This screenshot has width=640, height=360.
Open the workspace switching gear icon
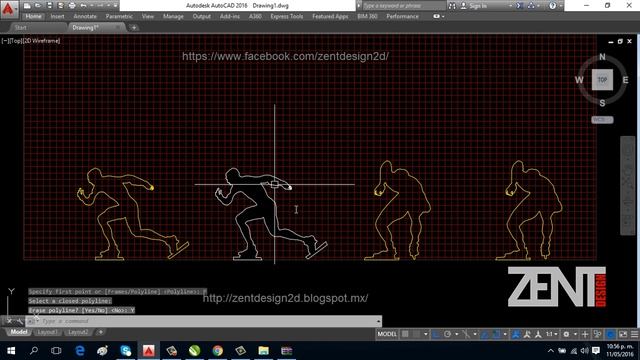[x=566, y=334]
